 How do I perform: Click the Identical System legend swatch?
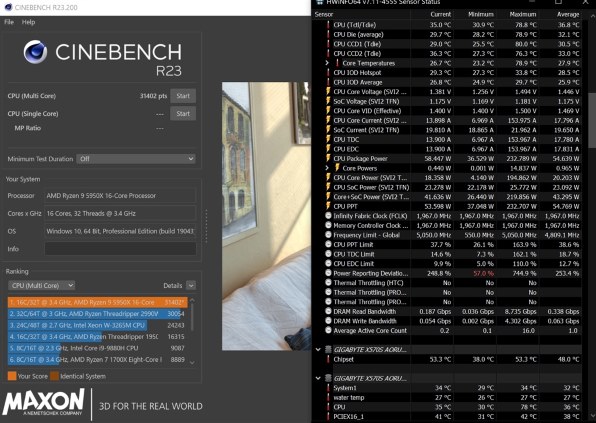55,376
